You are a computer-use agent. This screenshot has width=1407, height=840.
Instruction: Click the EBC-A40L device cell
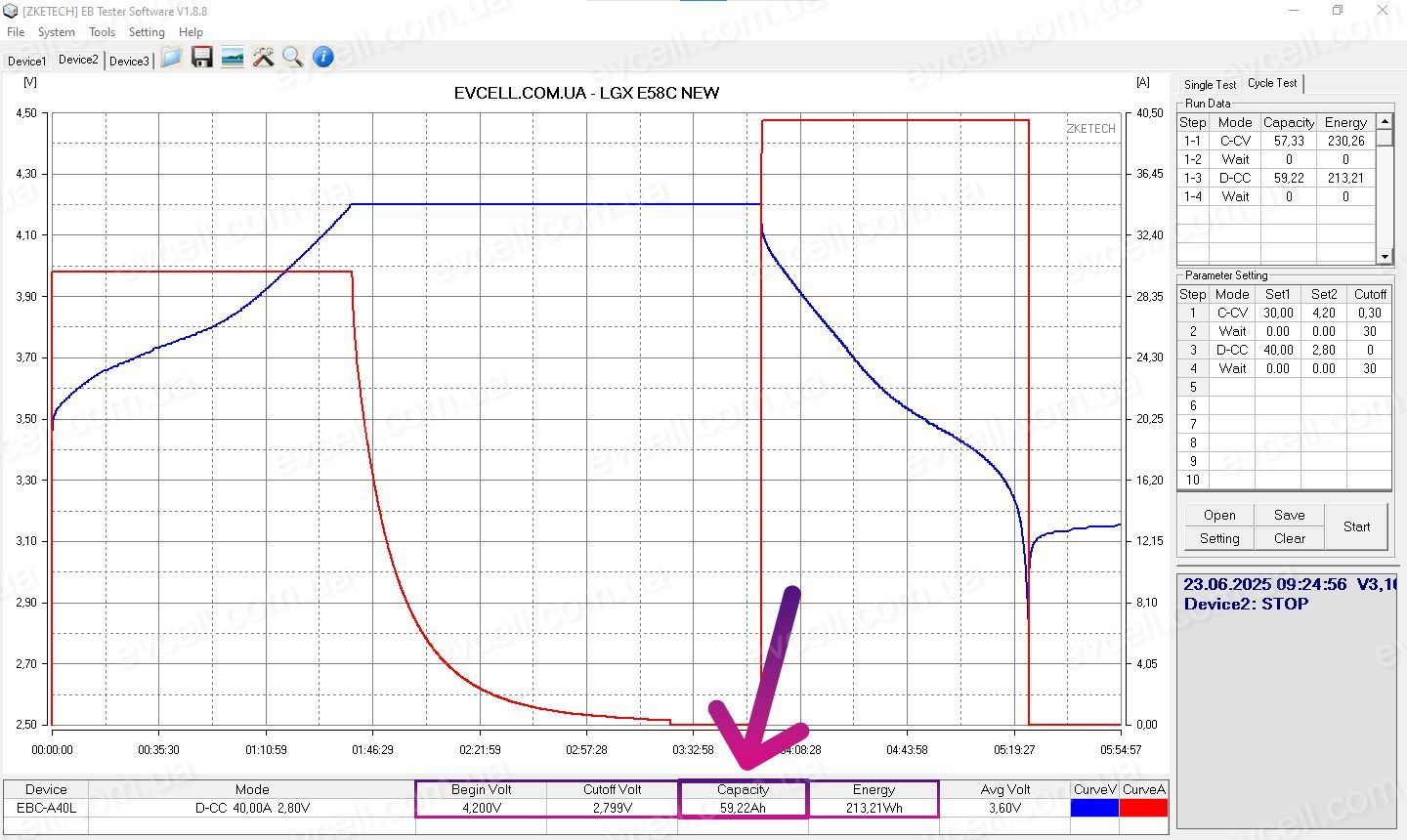[x=46, y=808]
